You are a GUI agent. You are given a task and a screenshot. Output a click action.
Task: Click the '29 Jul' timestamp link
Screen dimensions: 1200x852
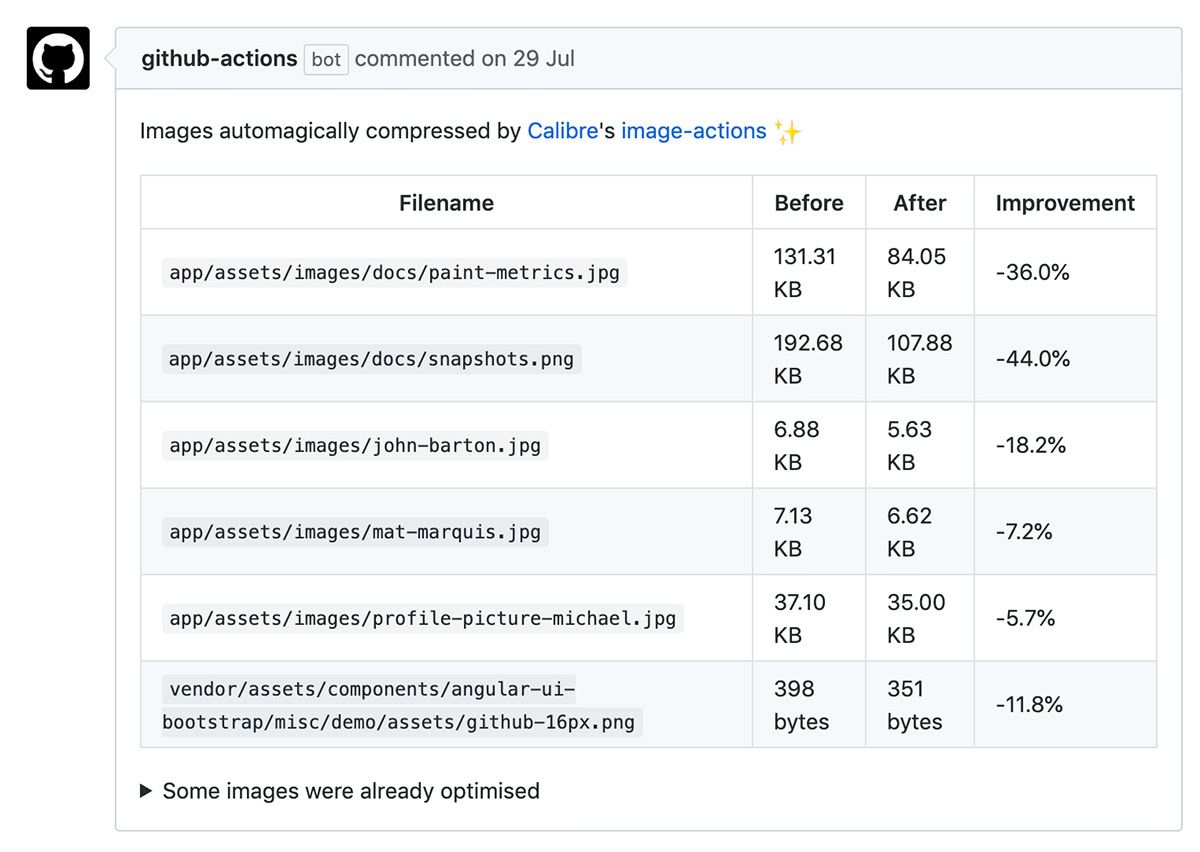tap(545, 58)
